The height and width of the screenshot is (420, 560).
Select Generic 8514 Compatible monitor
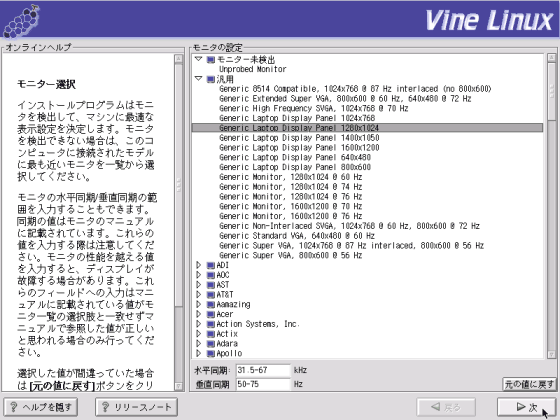click(355, 89)
